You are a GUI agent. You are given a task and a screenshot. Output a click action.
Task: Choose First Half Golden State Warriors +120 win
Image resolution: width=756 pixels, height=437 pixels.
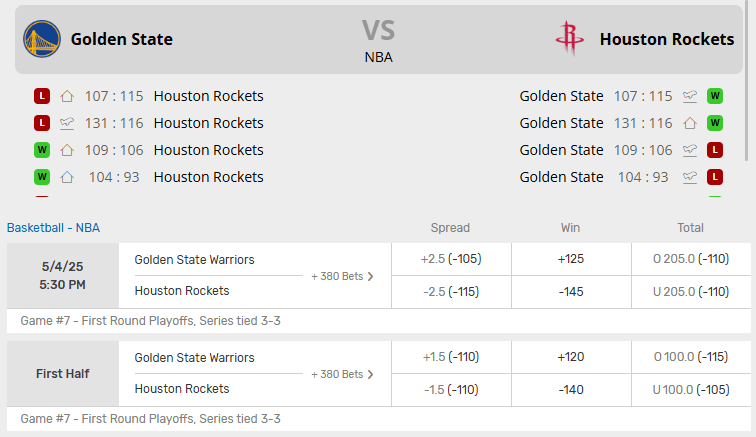pos(571,357)
